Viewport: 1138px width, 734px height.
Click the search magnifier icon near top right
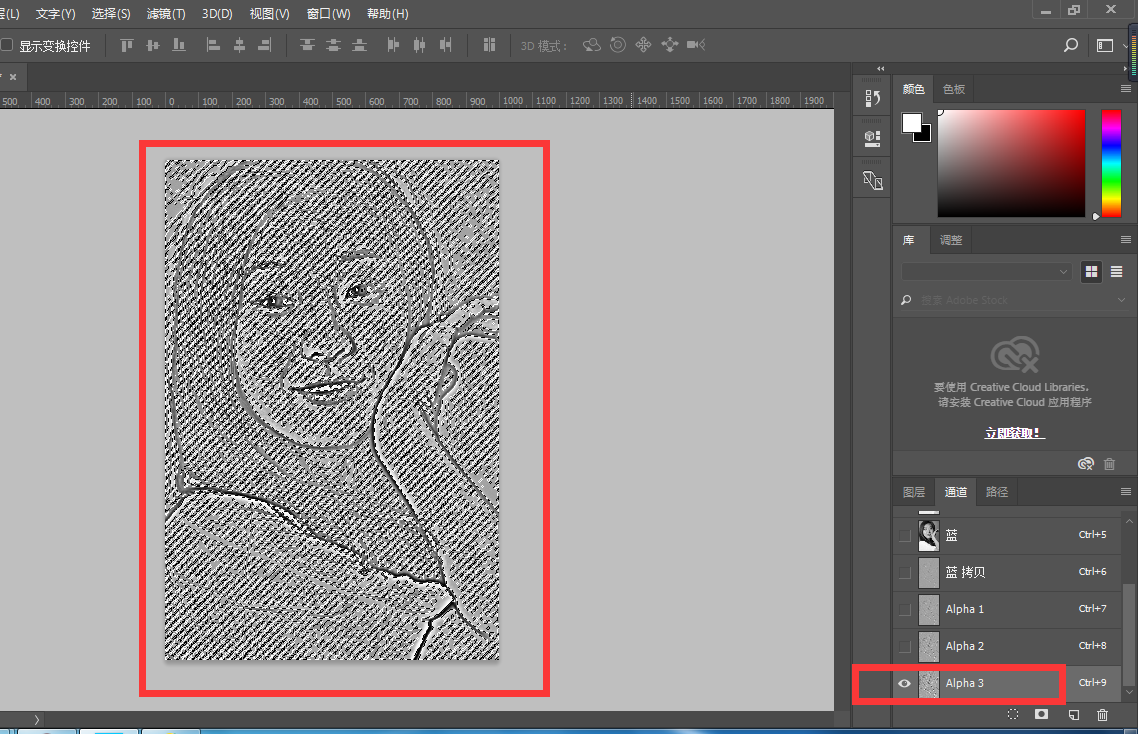tap(1070, 45)
